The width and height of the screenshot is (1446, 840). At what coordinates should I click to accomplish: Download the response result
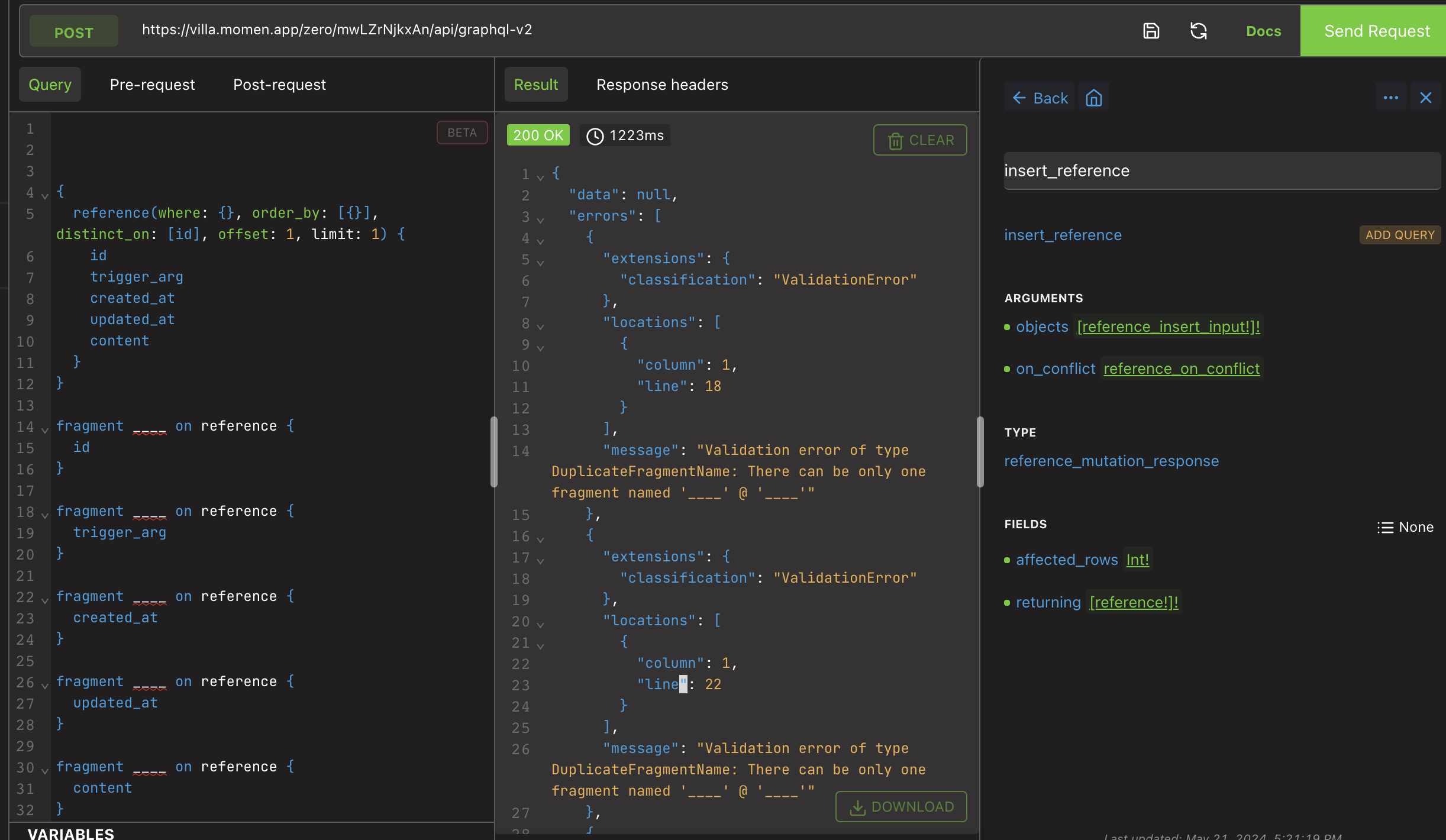click(x=901, y=807)
